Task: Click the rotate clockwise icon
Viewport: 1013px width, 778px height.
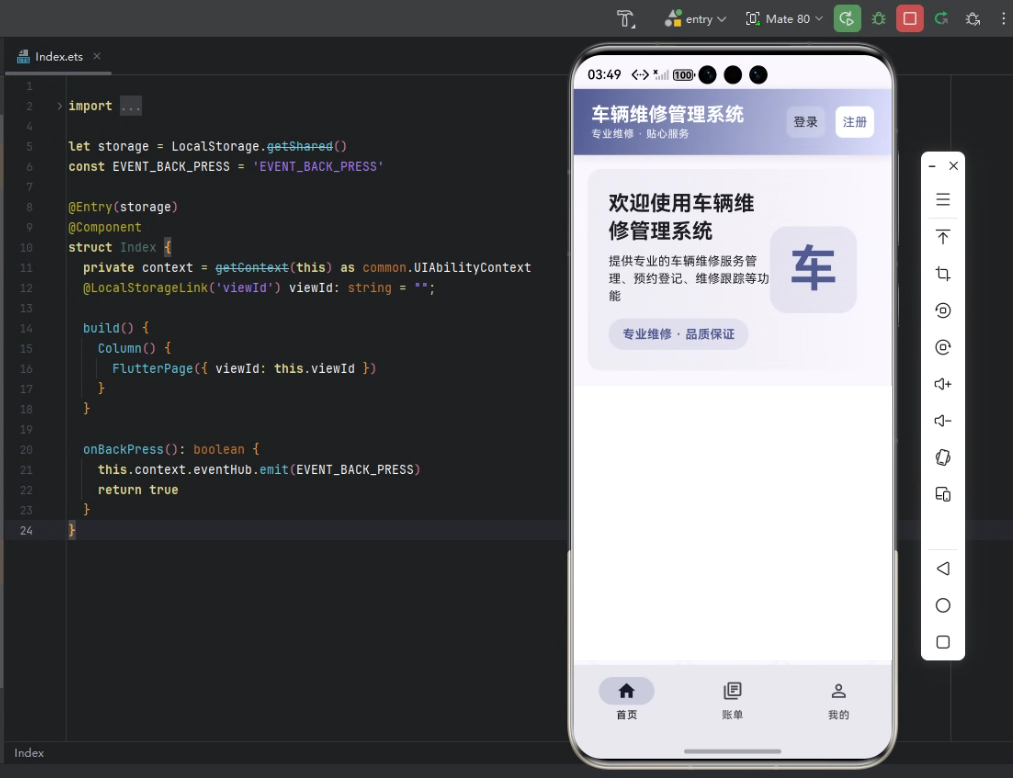Action: (943, 347)
